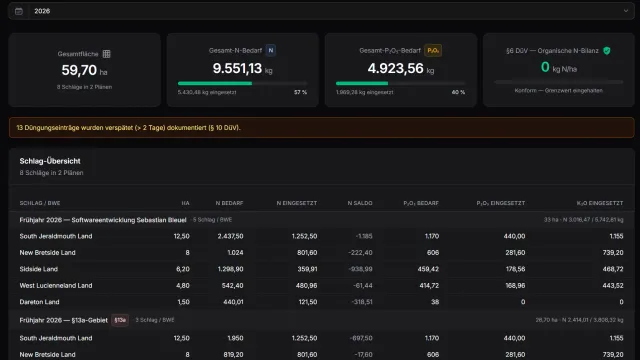Viewport: 640px width, 360px height.
Task: Click the P₂O₅ badge icon
Action: click(433, 50)
